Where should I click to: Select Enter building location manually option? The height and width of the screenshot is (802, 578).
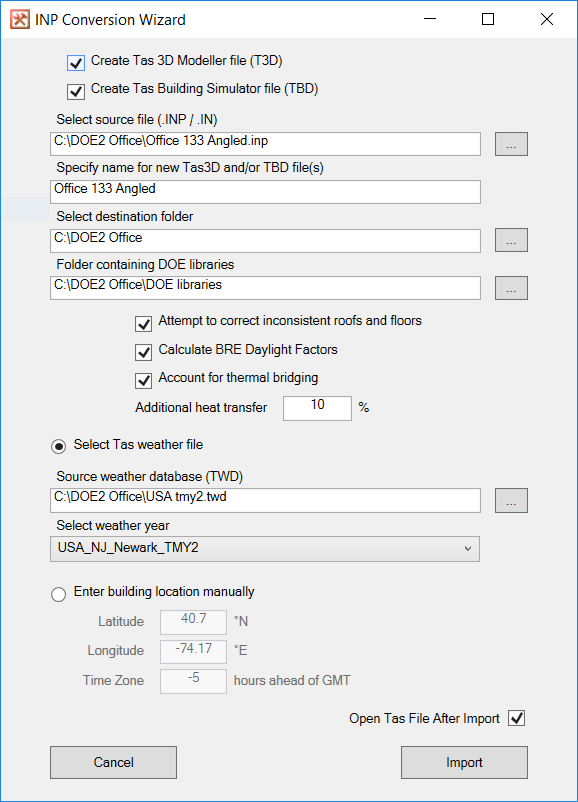tap(59, 594)
